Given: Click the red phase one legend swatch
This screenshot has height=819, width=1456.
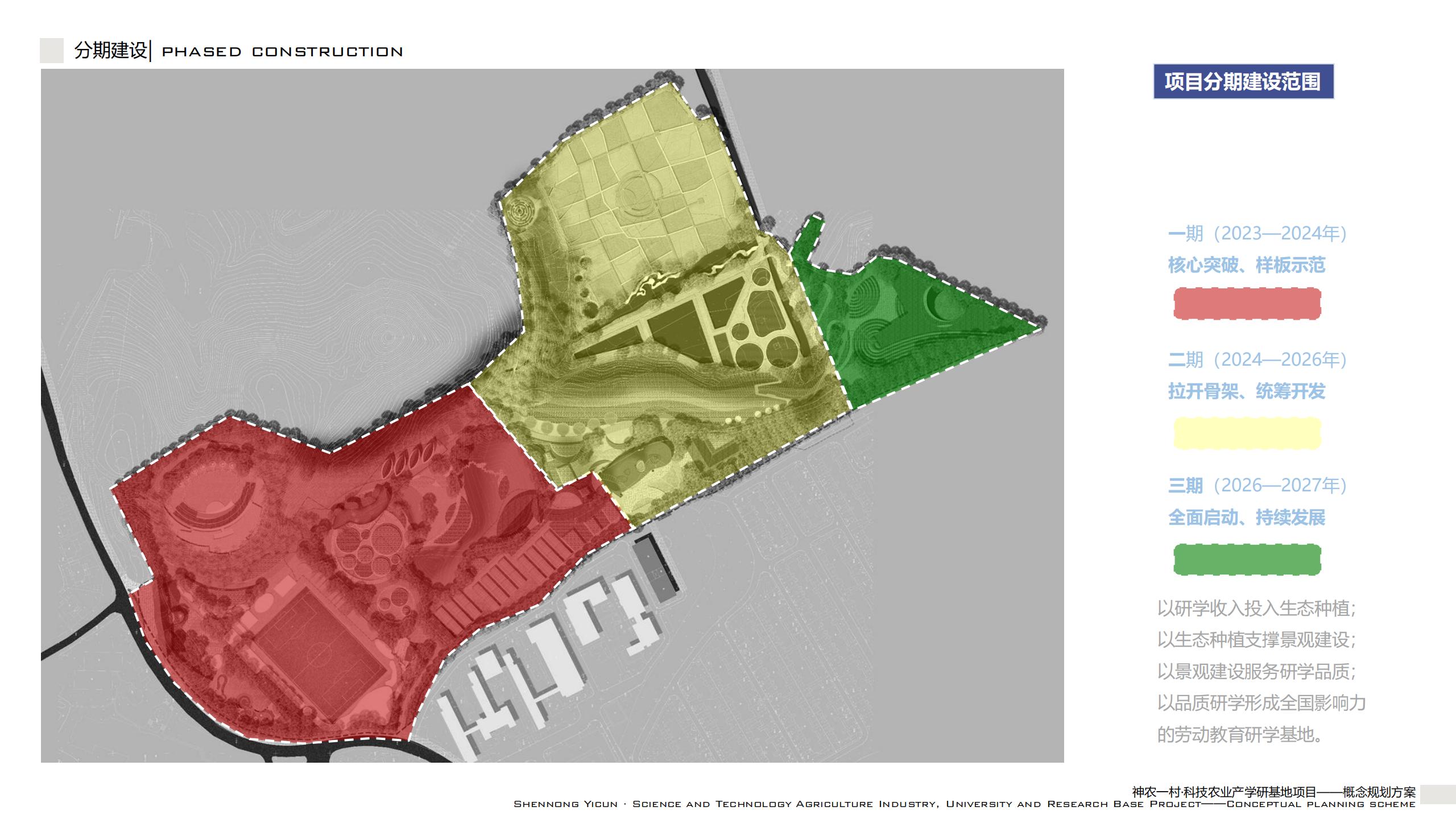Looking at the screenshot, I should point(1247,304).
